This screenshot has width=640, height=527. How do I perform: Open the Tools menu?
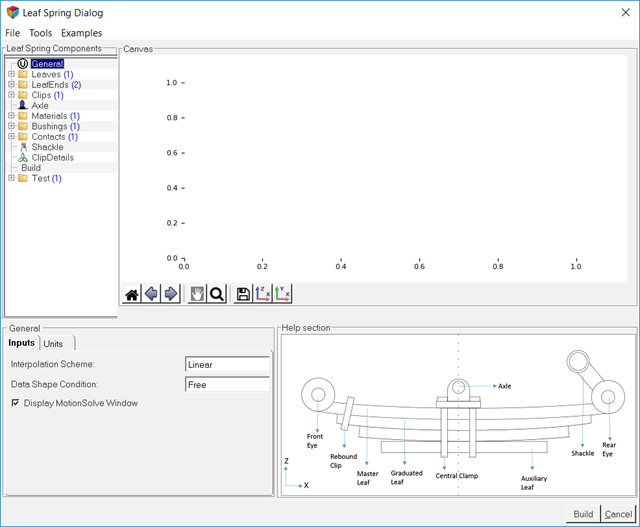(40, 33)
